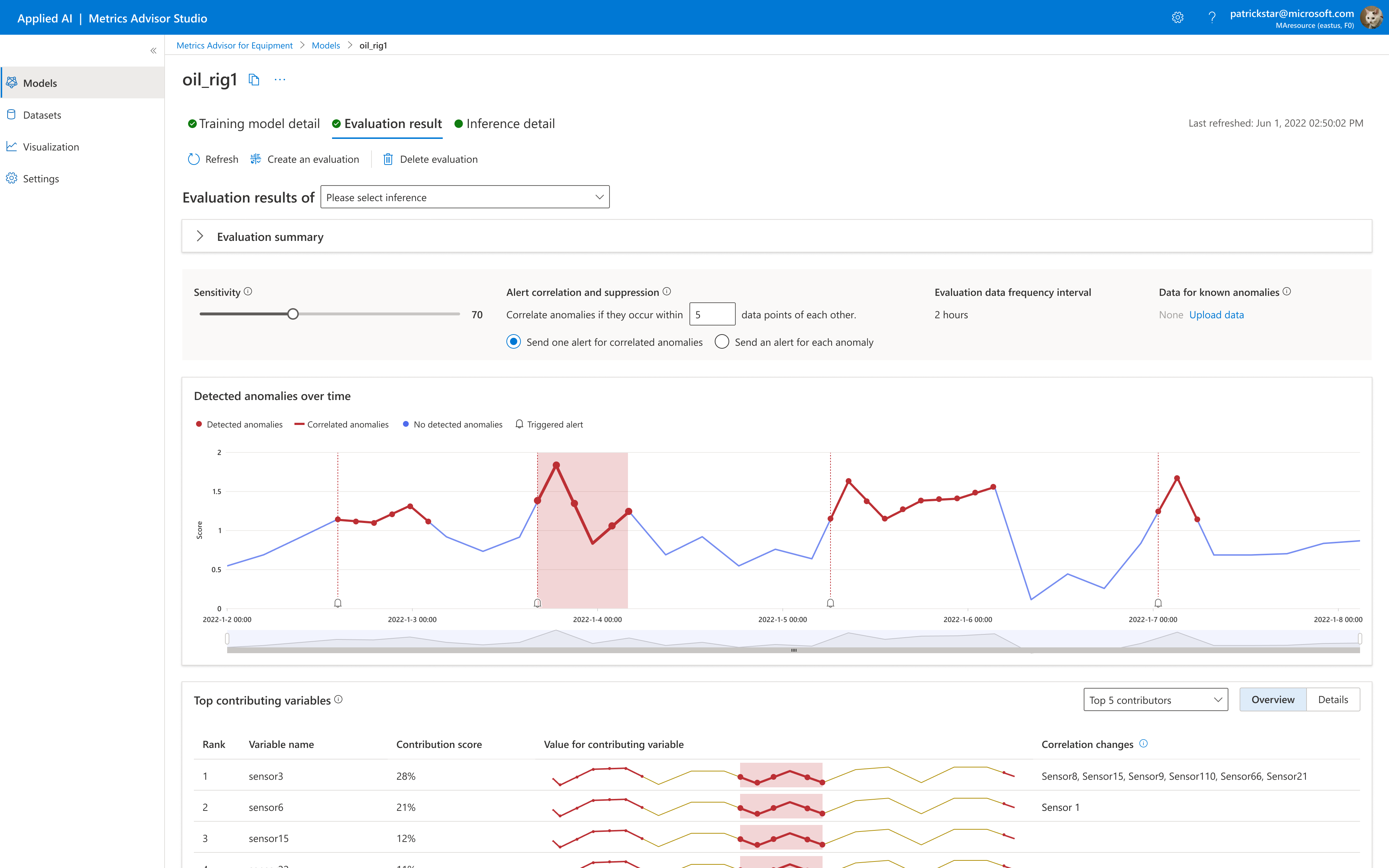Click the right handle of chart range selector
This screenshot has height=868, width=1389.
point(1360,638)
